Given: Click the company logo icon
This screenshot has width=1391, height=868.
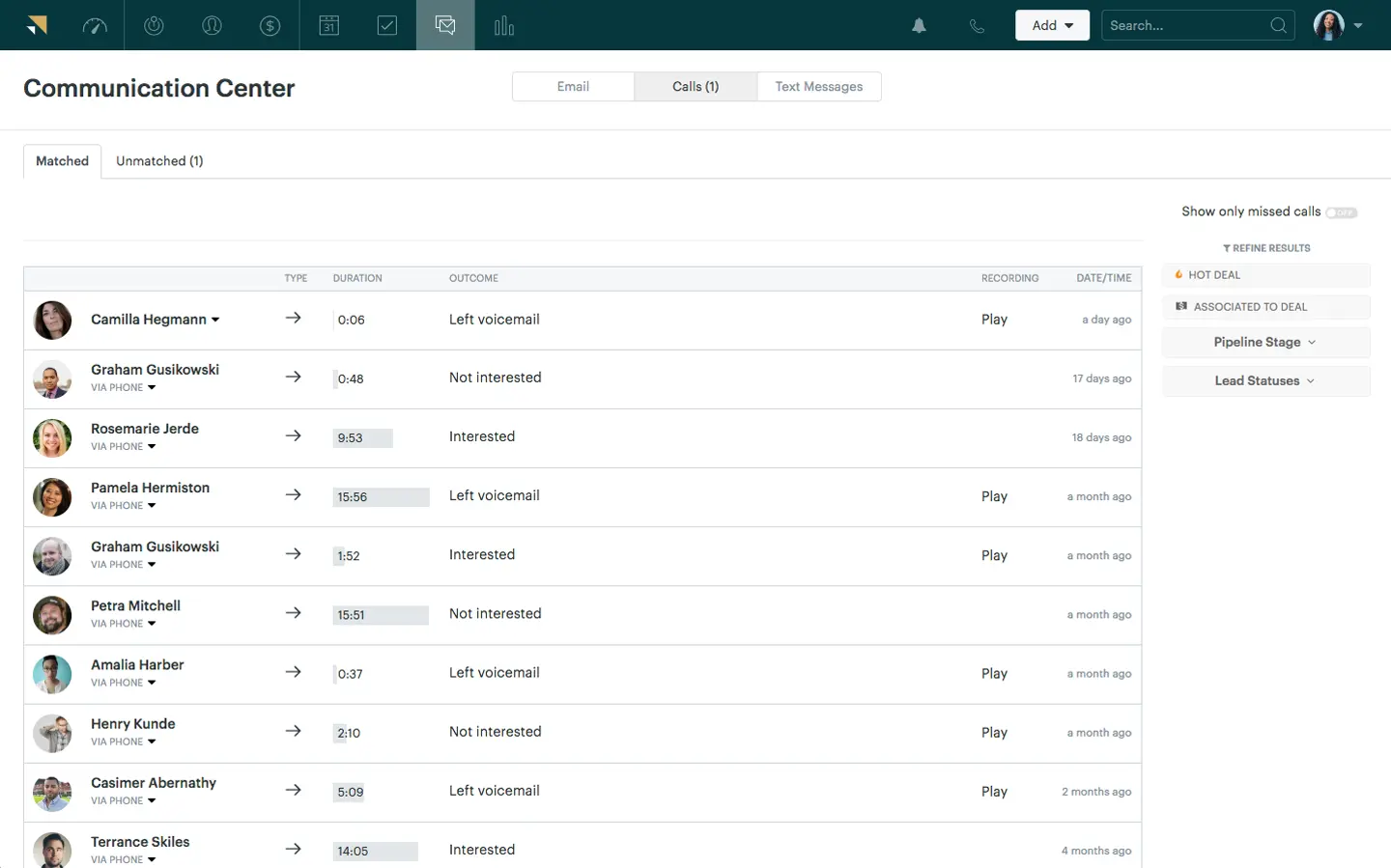Looking at the screenshot, I should pos(38,25).
